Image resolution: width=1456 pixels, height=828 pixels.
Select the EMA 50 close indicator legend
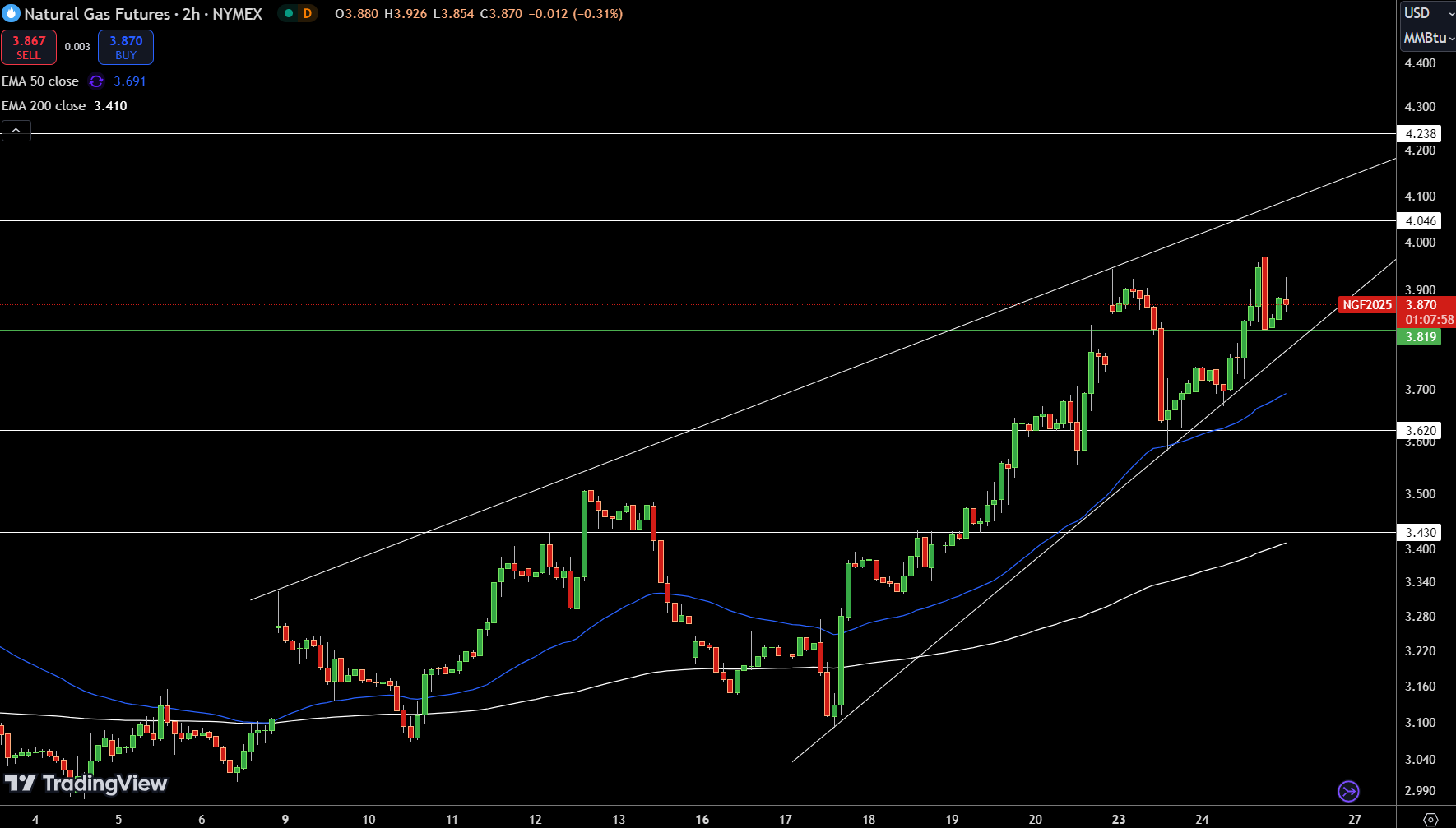[40, 81]
